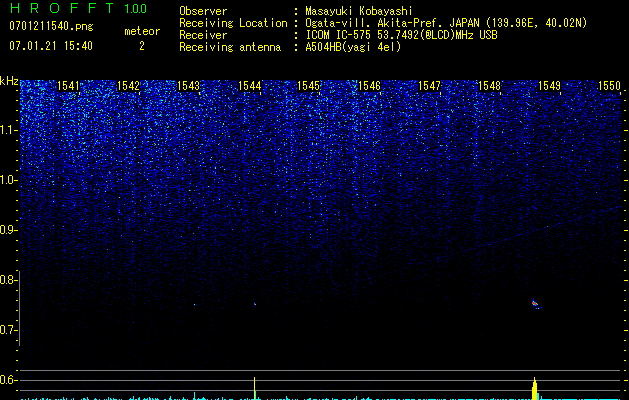629x400 pixels.
Task: Click the 0.8 kHz axis label
Action: [8, 280]
